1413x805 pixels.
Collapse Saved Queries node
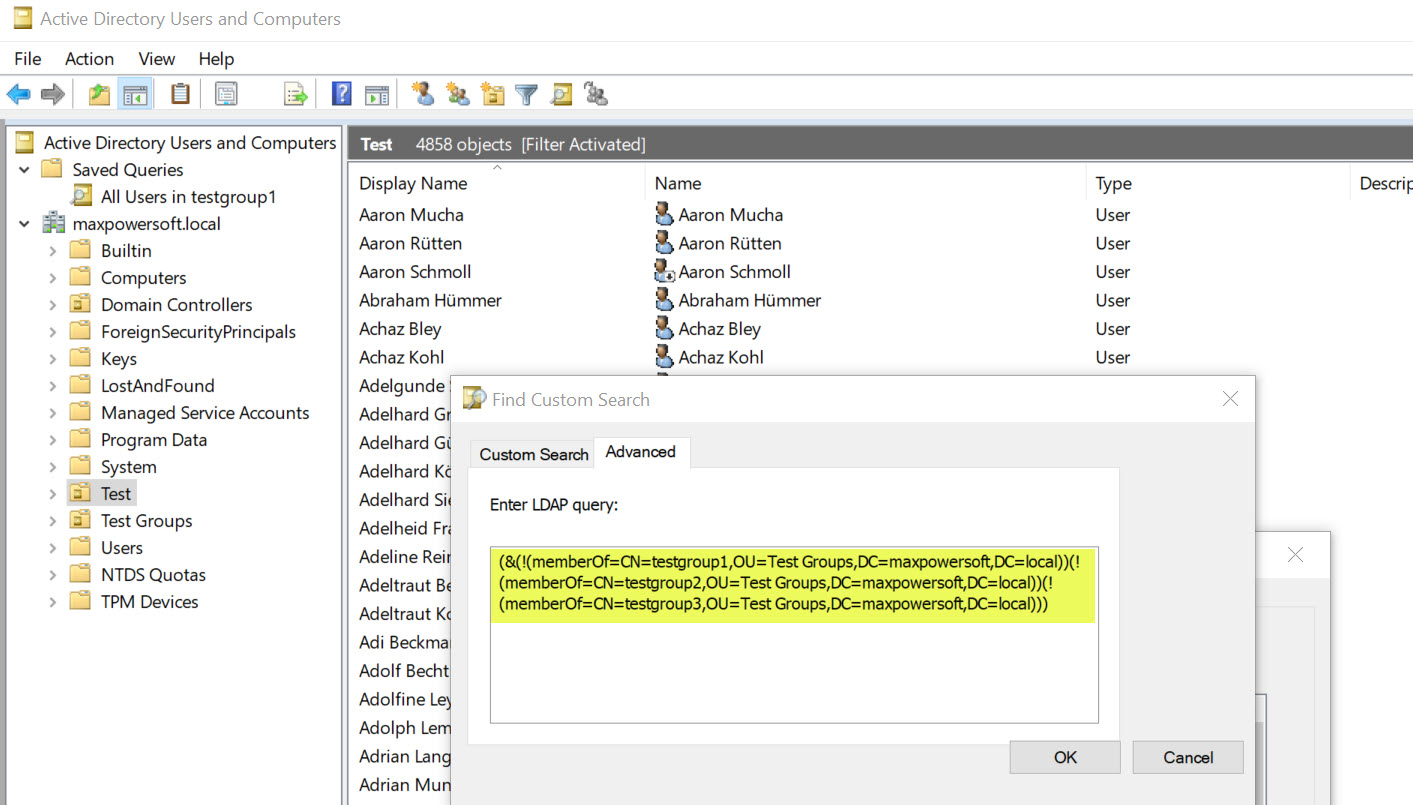click(24, 169)
